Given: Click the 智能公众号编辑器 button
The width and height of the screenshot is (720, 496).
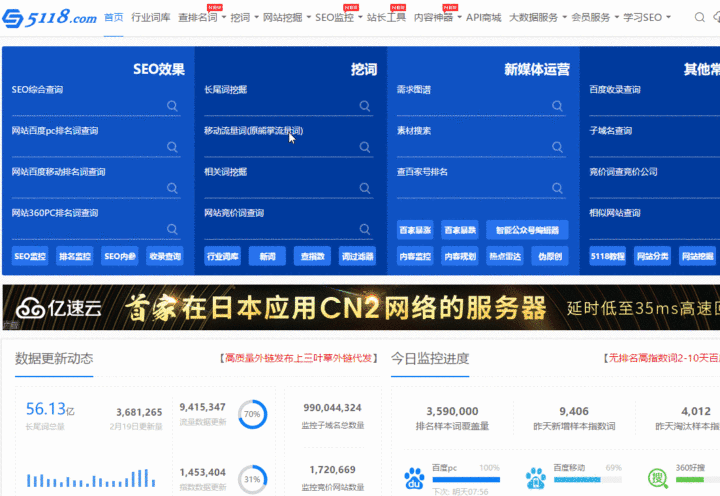Looking at the screenshot, I should tap(527, 230).
